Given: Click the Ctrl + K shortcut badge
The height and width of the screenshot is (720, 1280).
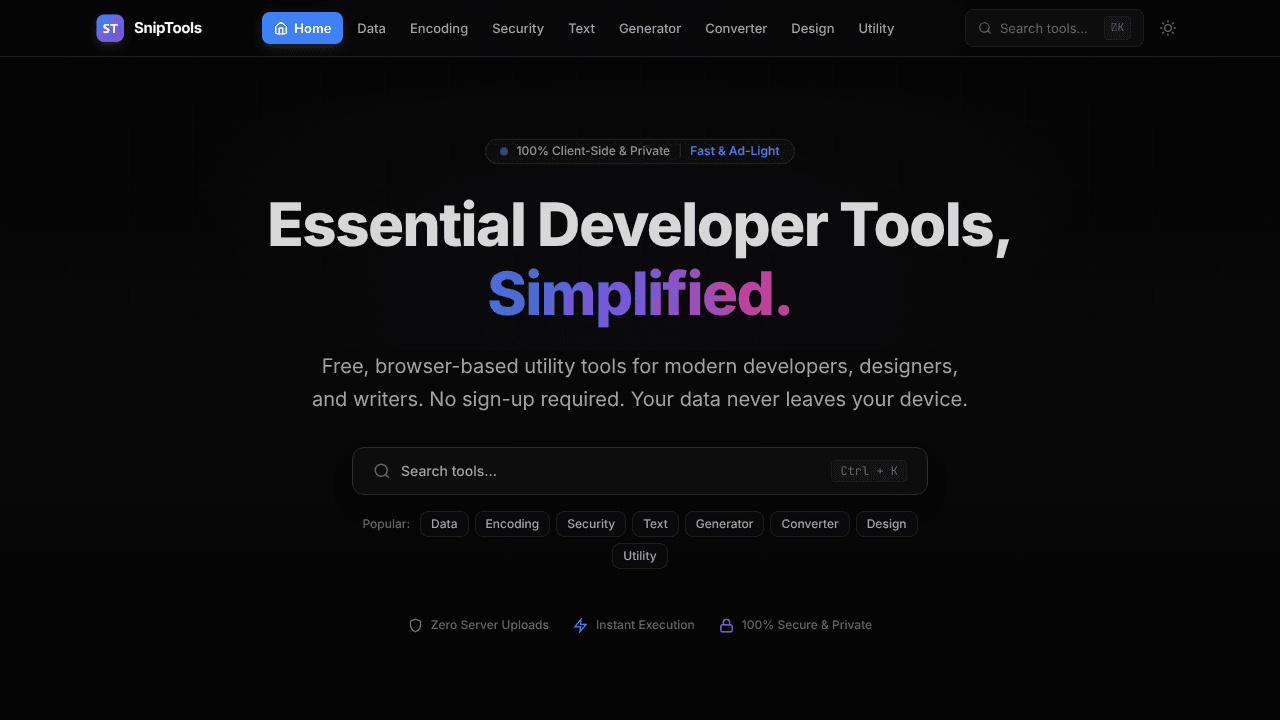Looking at the screenshot, I should click(x=869, y=471).
